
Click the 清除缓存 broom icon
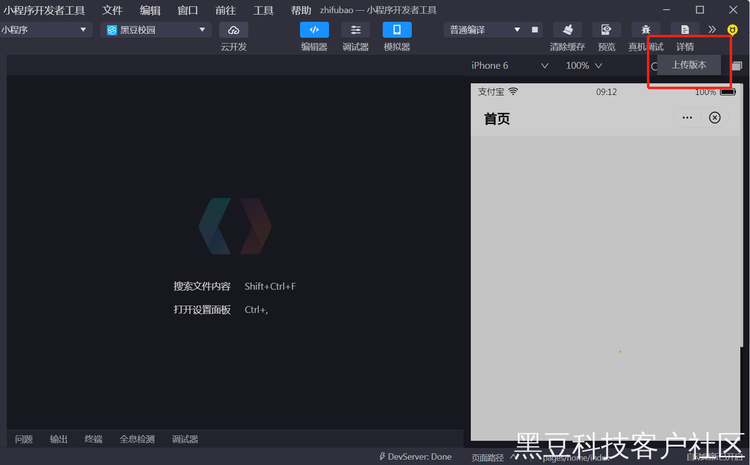(x=567, y=30)
